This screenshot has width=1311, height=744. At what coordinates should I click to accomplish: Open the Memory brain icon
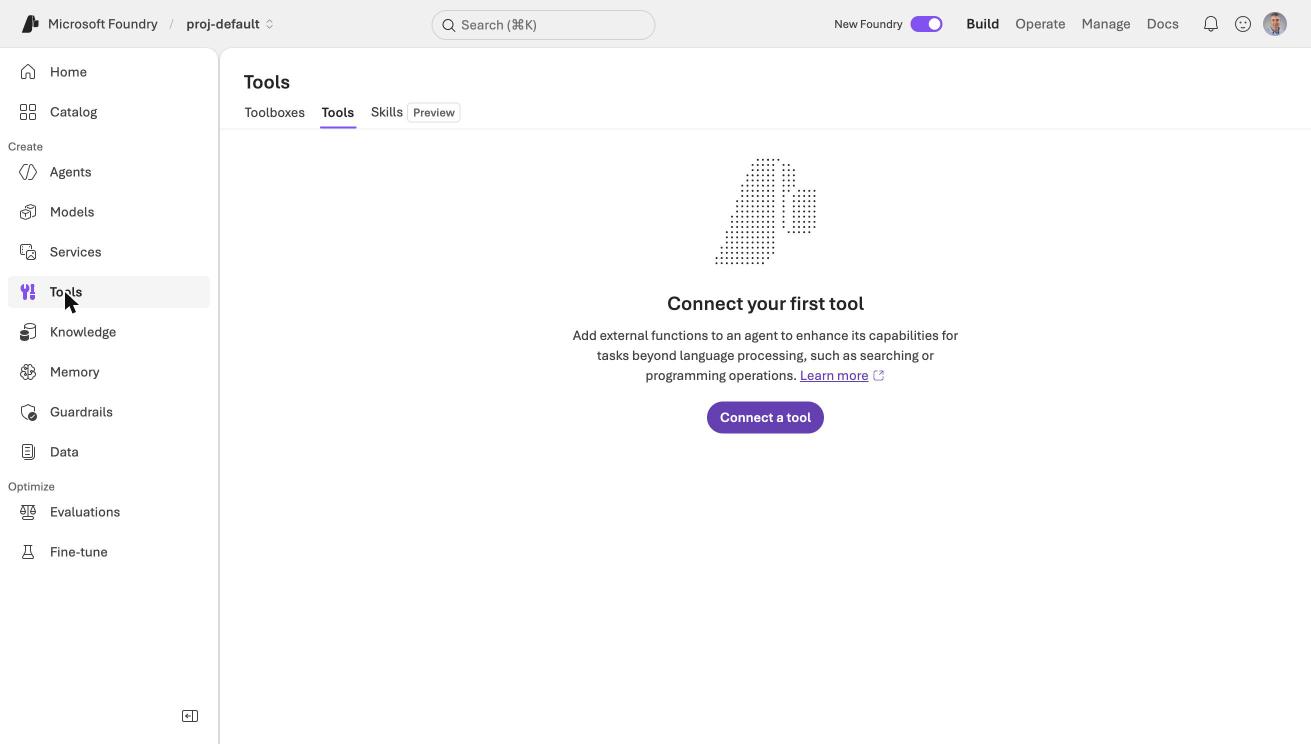28,372
